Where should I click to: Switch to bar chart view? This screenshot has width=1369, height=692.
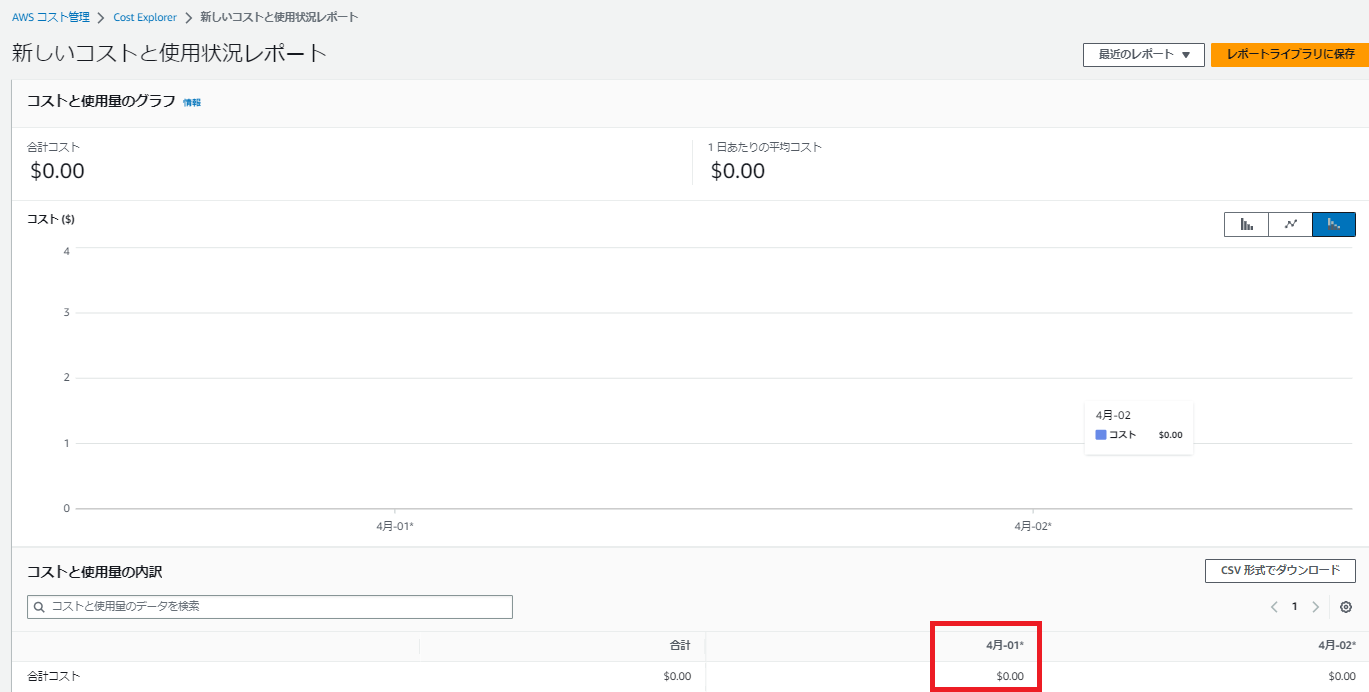[x=1246, y=224]
